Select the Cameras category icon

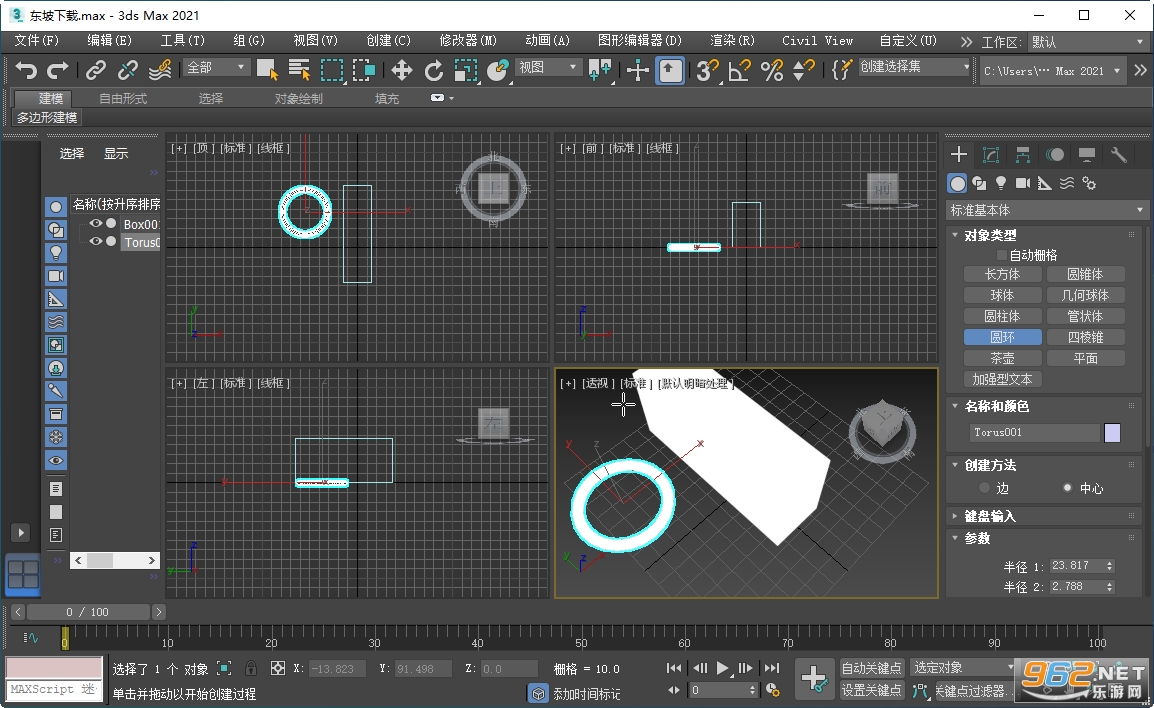1023,183
